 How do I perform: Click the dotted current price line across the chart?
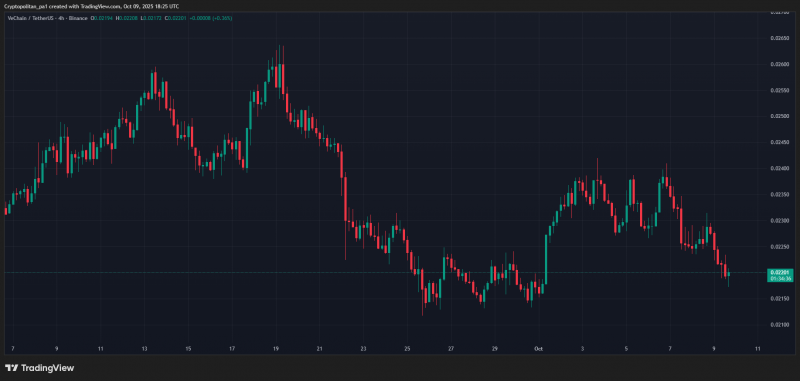pyautogui.click(x=383, y=272)
